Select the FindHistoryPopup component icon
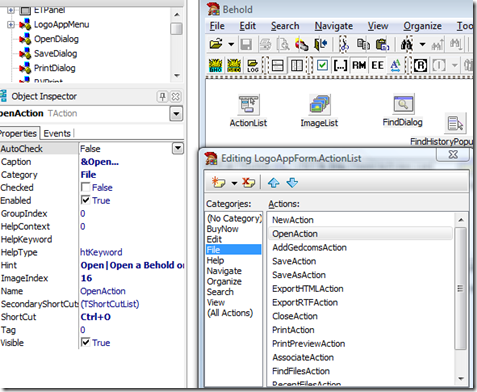The width and height of the screenshot is (477, 392). [x=455, y=123]
